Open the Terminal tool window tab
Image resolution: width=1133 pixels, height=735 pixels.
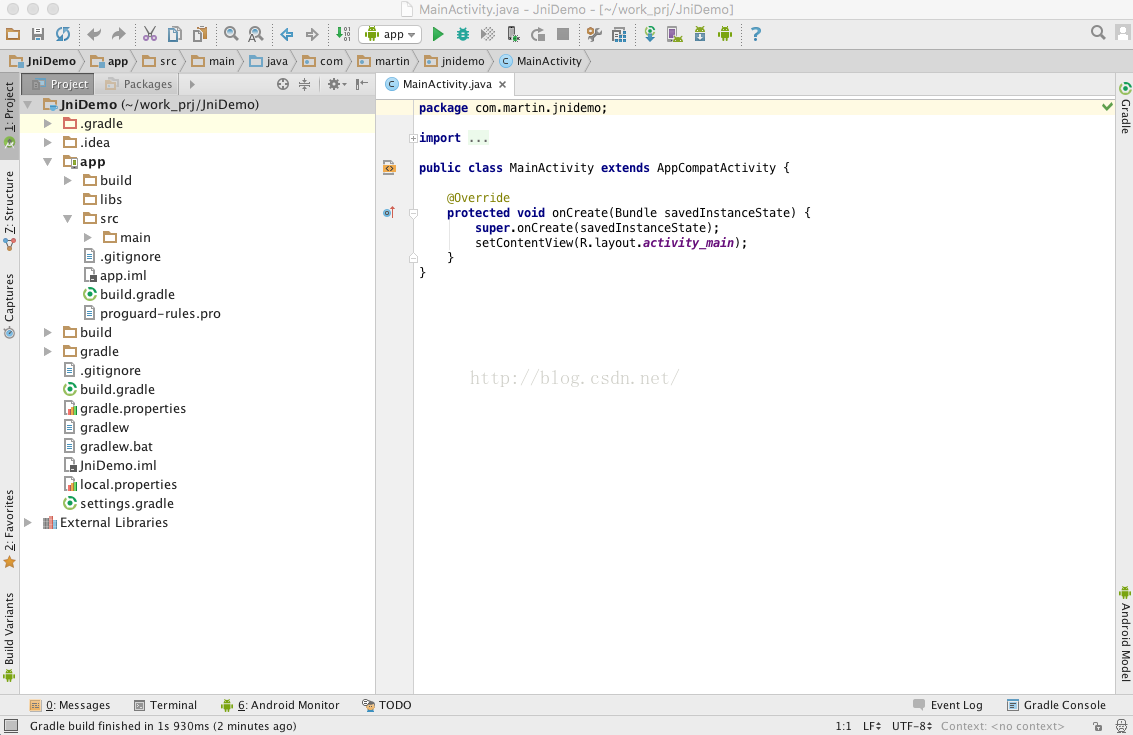click(165, 705)
